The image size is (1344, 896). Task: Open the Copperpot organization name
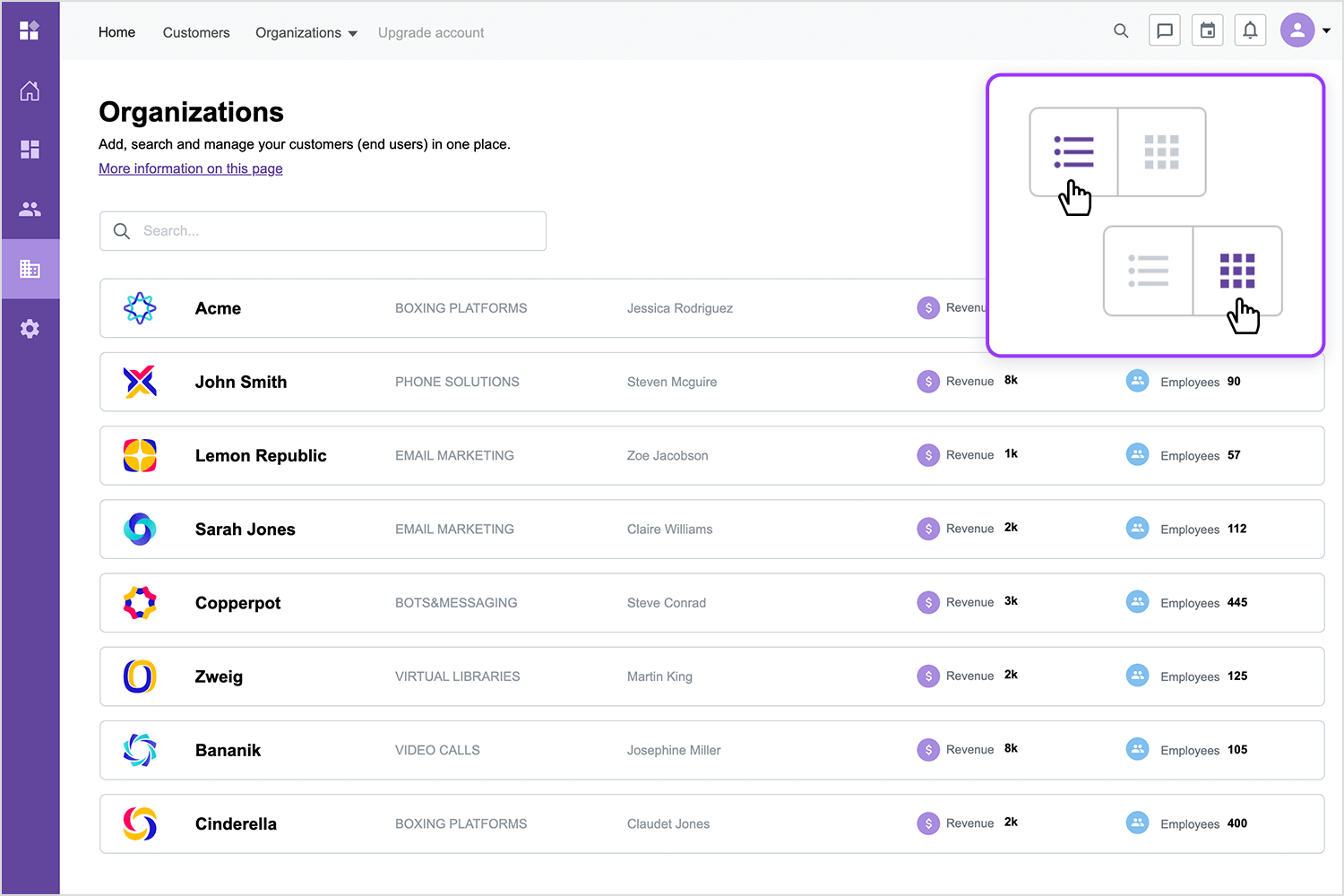point(238,603)
